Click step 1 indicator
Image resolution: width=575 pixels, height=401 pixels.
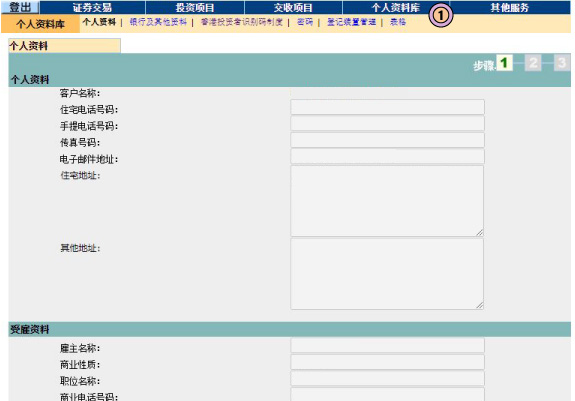point(504,63)
